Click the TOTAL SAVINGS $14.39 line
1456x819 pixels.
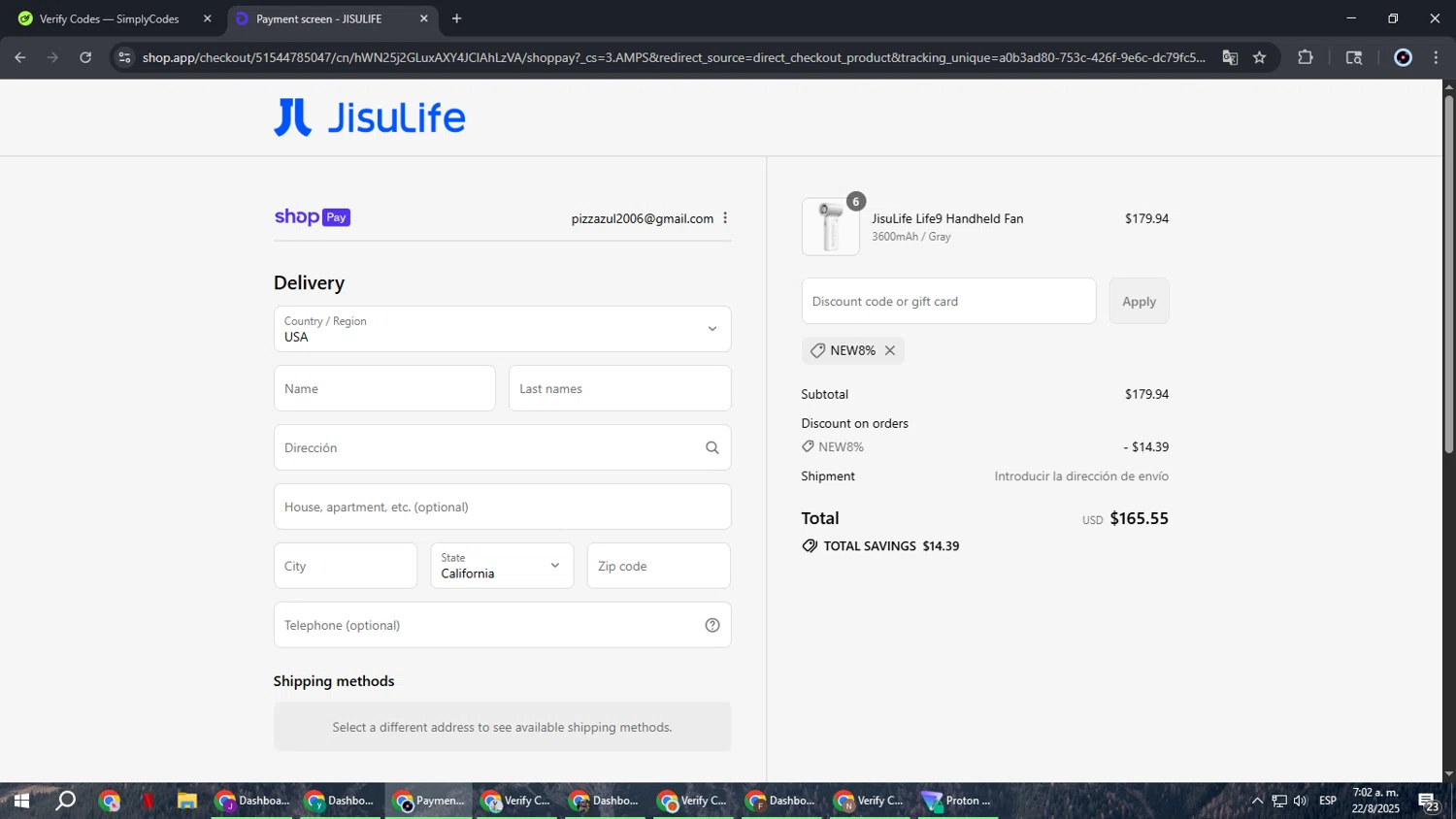tap(880, 546)
